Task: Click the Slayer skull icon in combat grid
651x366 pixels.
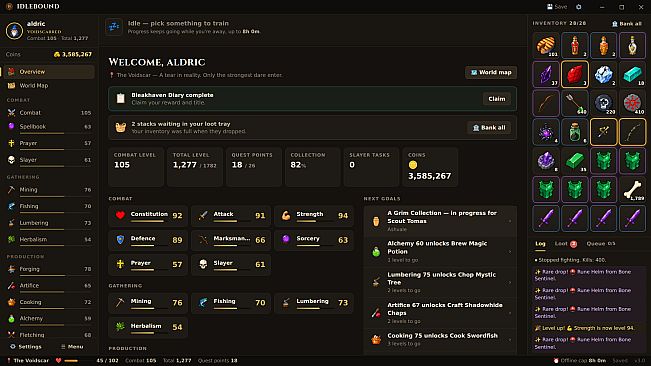Action: coord(203,264)
